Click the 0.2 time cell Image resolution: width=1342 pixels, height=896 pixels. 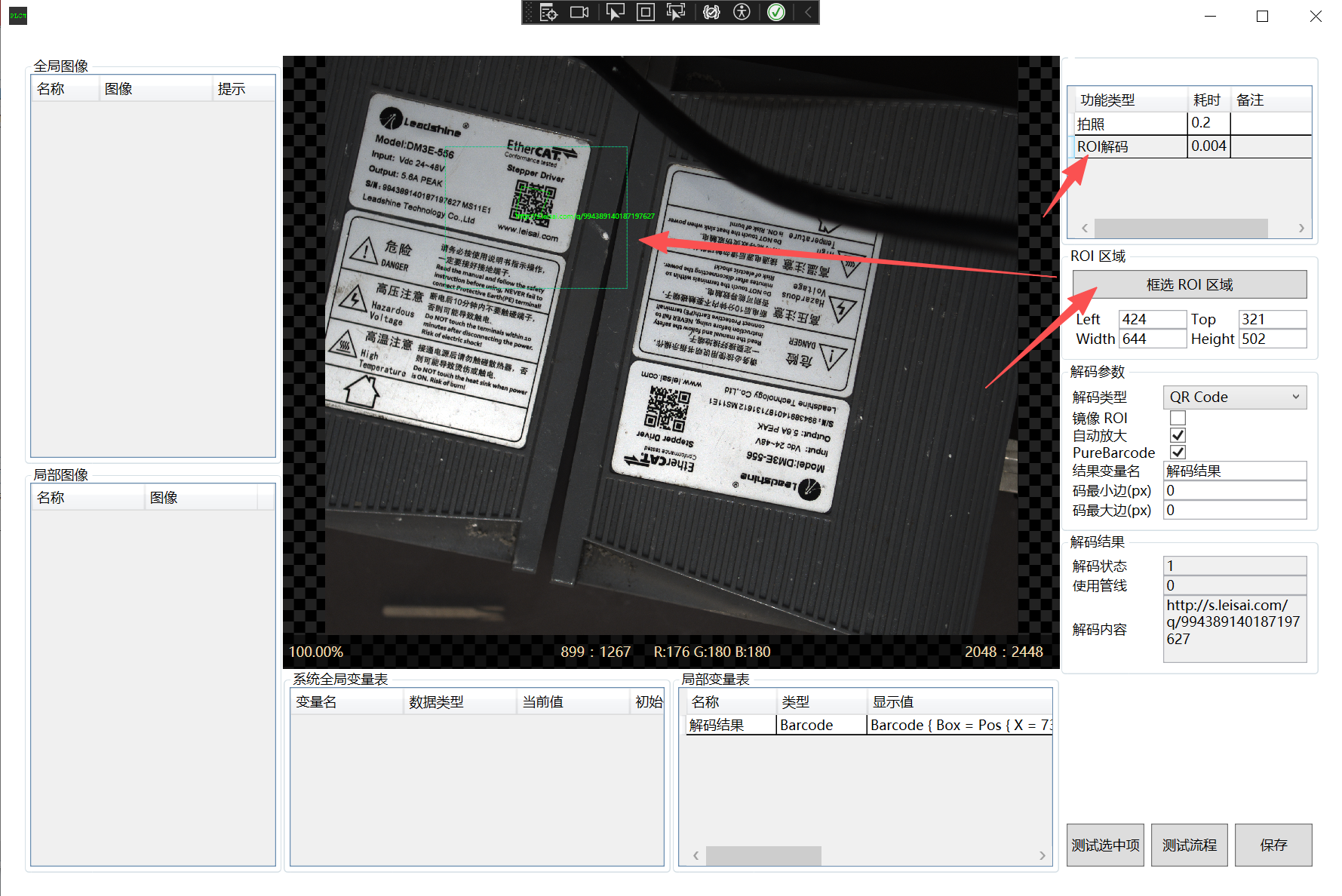1208,124
